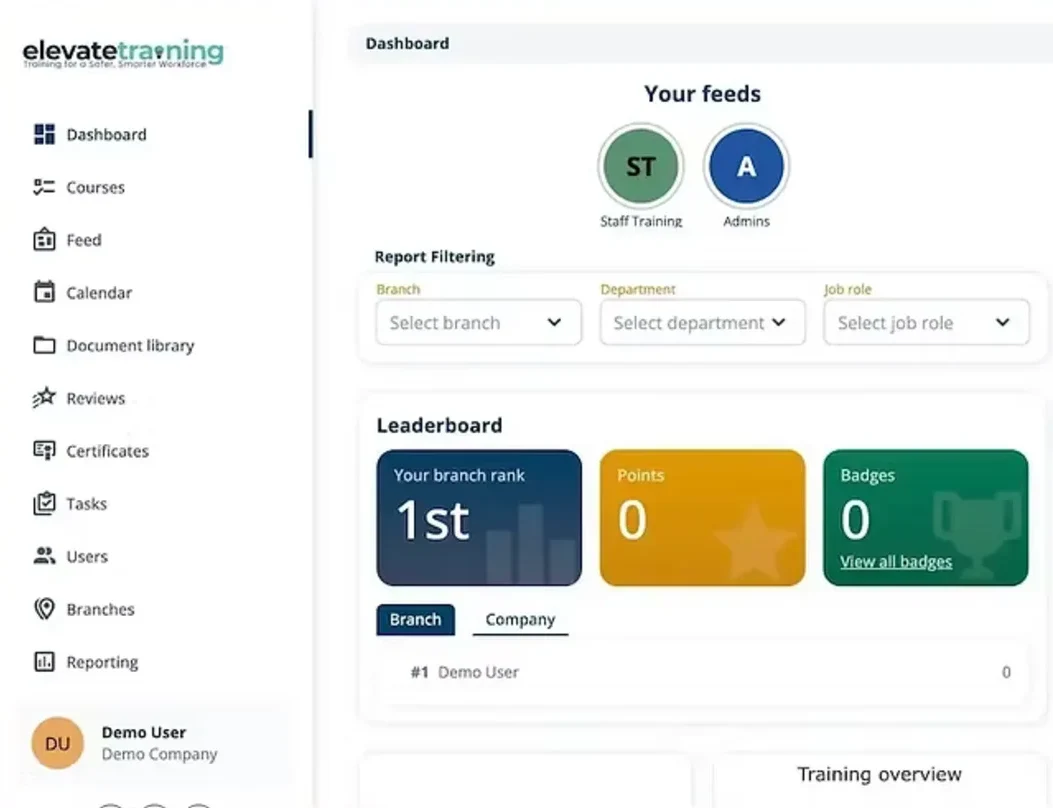Screen dimensions: 1053x808
Task: Click the Certificates icon in sidebar
Action: tap(44, 451)
